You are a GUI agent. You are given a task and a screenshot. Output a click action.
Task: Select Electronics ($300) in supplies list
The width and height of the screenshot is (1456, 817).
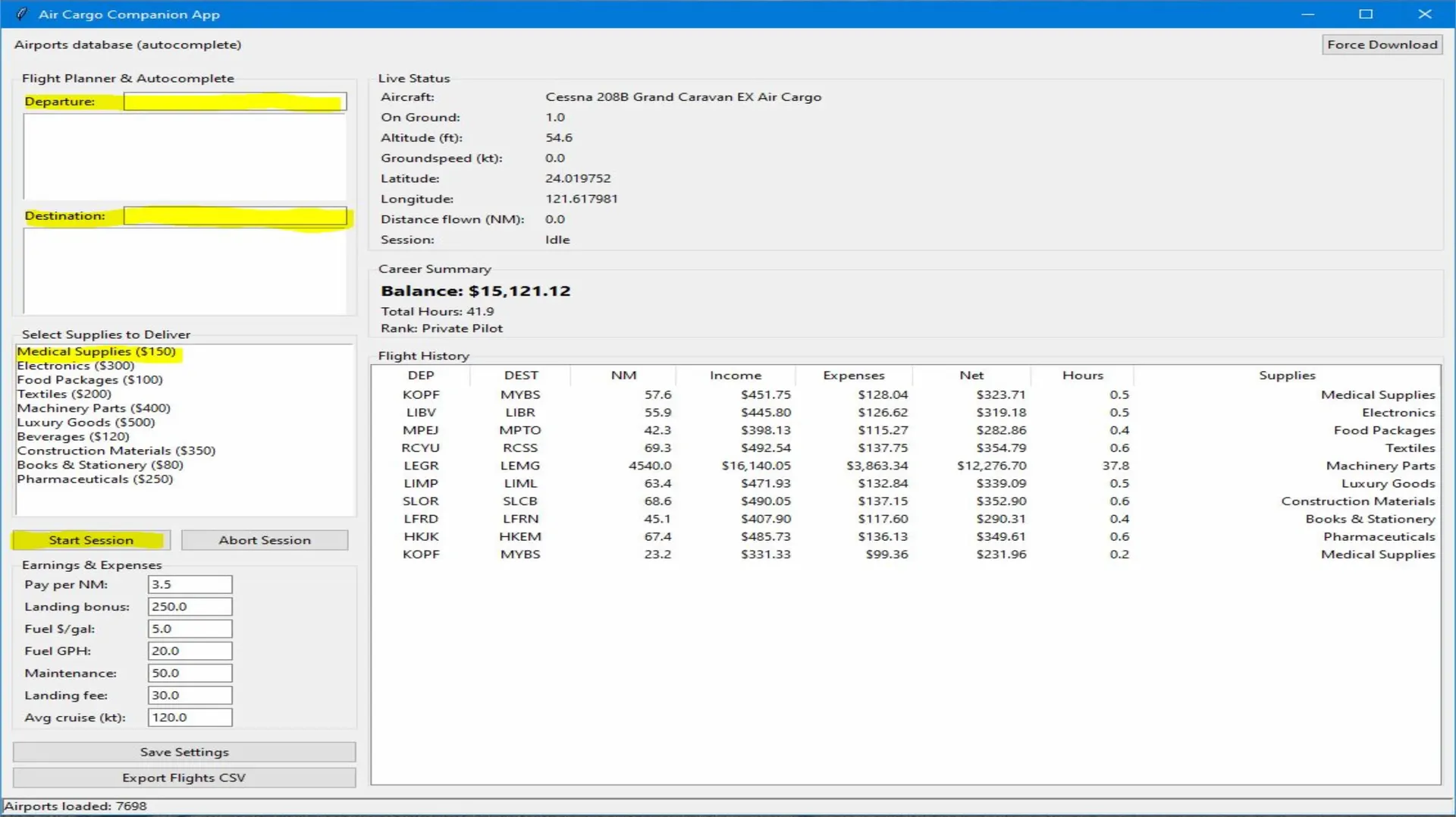click(76, 366)
